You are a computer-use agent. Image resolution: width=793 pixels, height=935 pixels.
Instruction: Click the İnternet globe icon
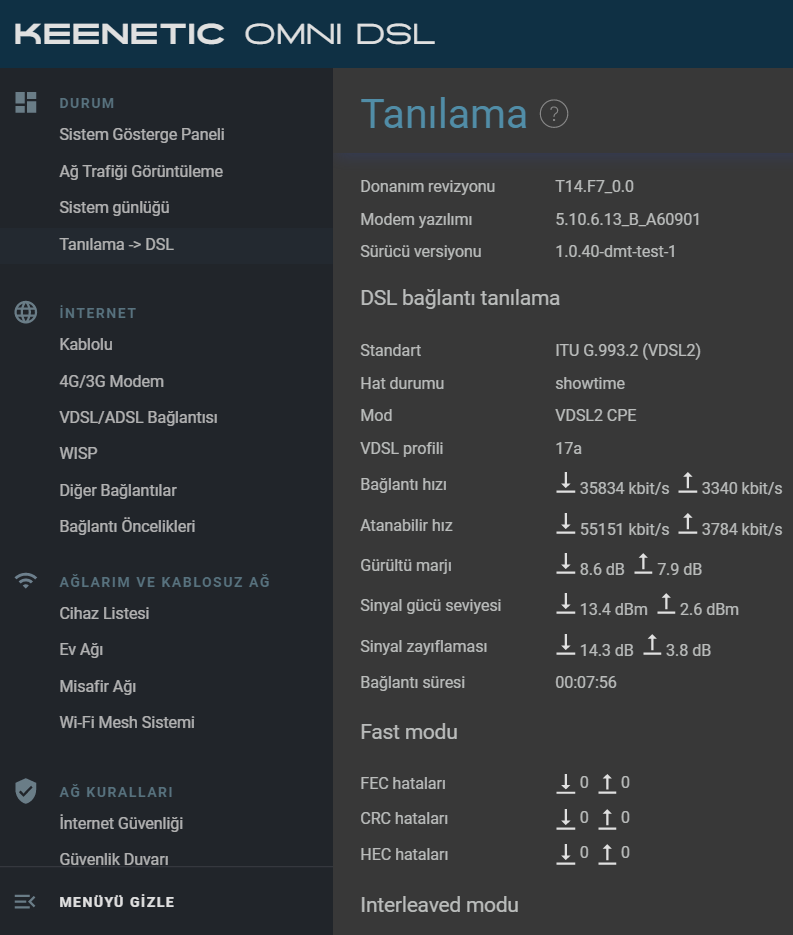coord(26,312)
